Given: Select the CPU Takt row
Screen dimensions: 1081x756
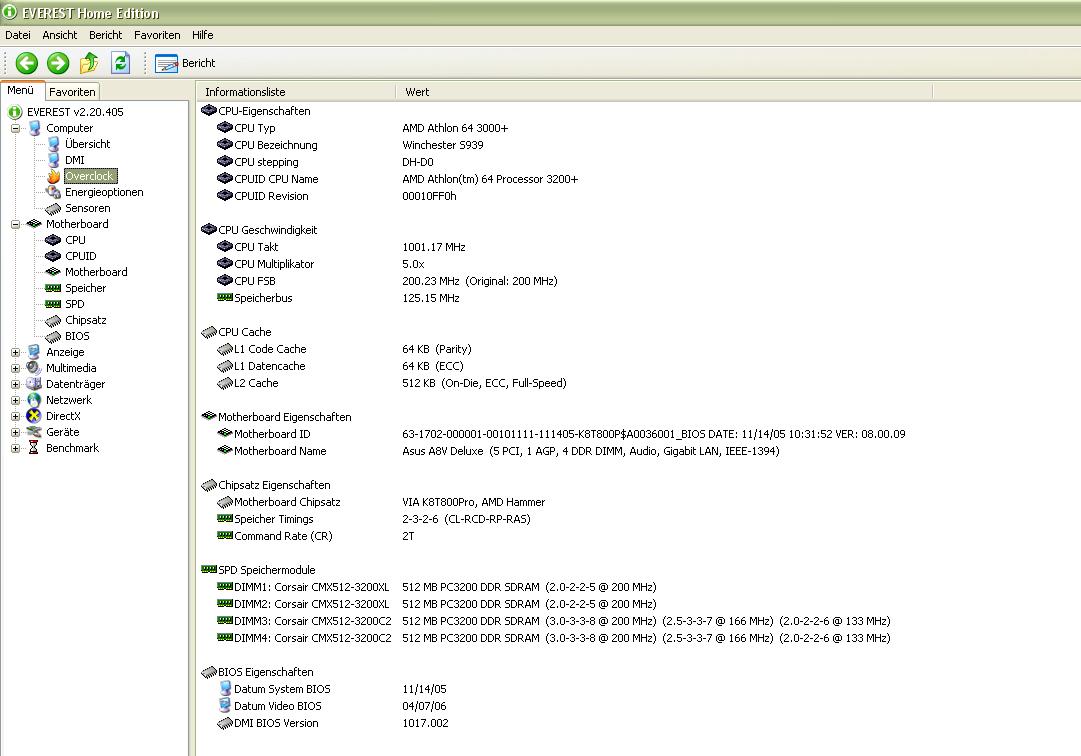Looking at the screenshot, I should pos(341,247).
